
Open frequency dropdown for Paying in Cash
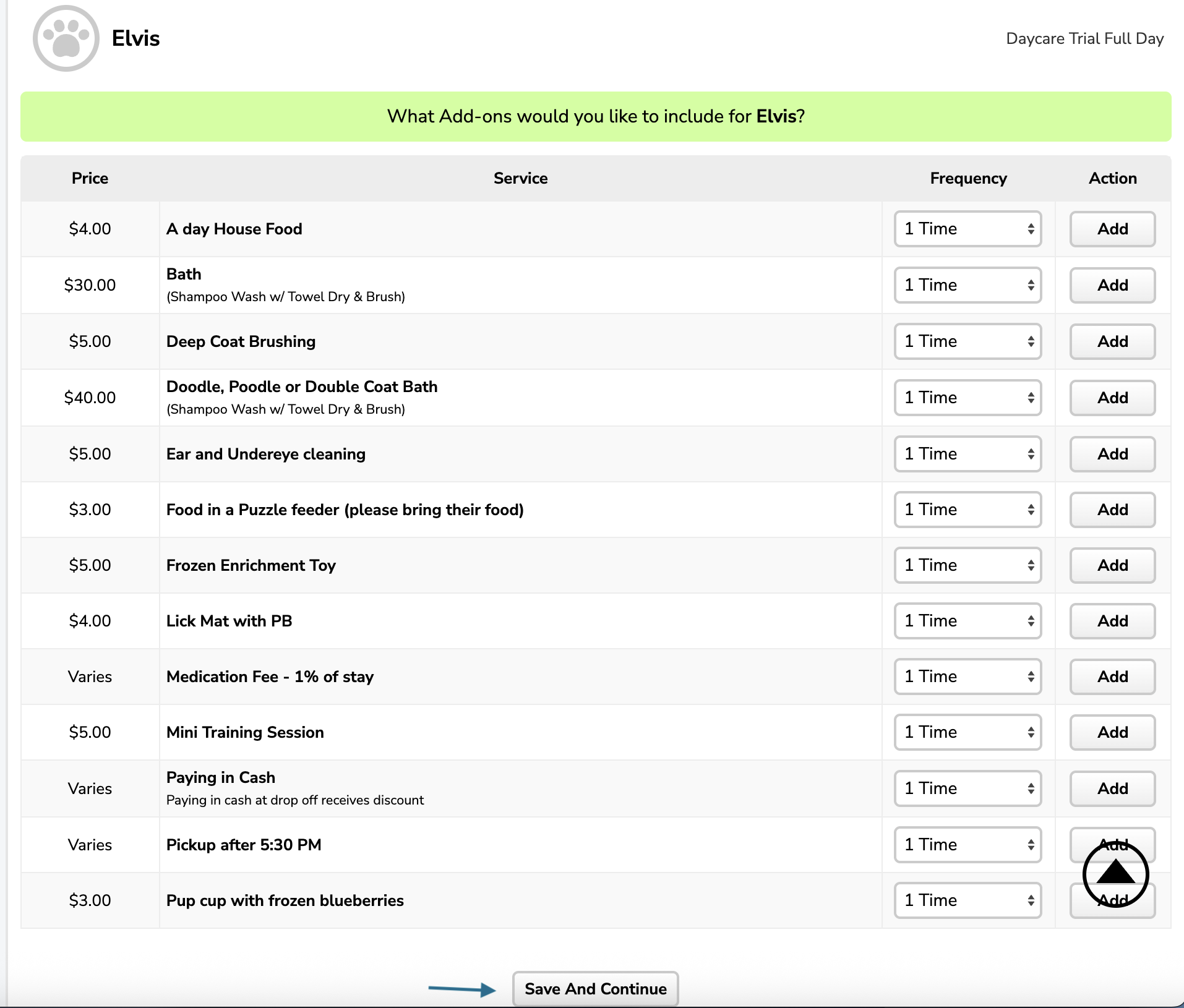(967, 788)
